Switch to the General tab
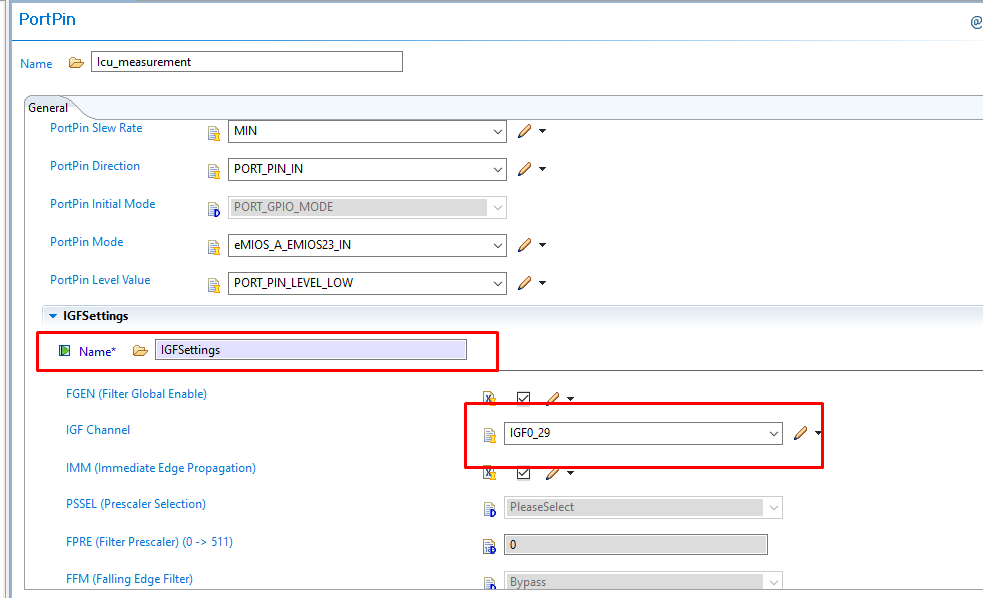Viewport: 983px width, 598px height. (48, 107)
